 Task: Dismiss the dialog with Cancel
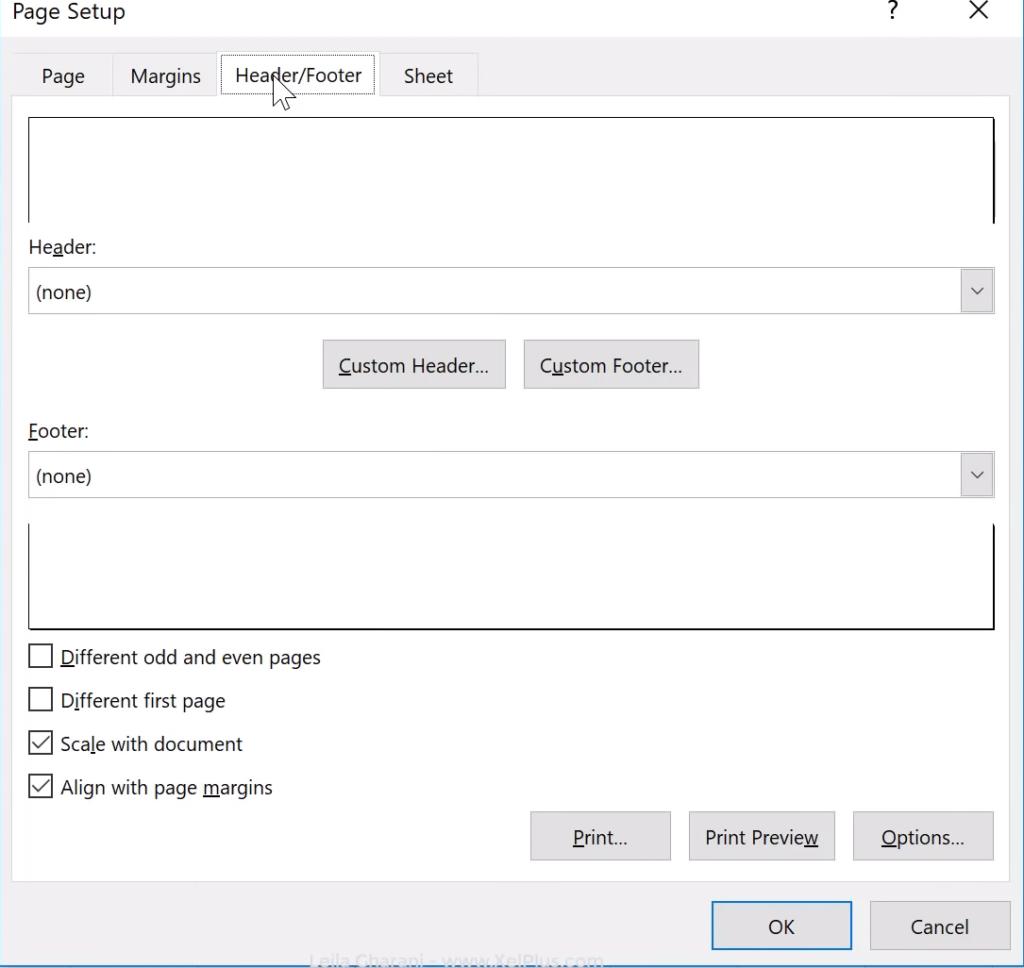click(x=938, y=925)
